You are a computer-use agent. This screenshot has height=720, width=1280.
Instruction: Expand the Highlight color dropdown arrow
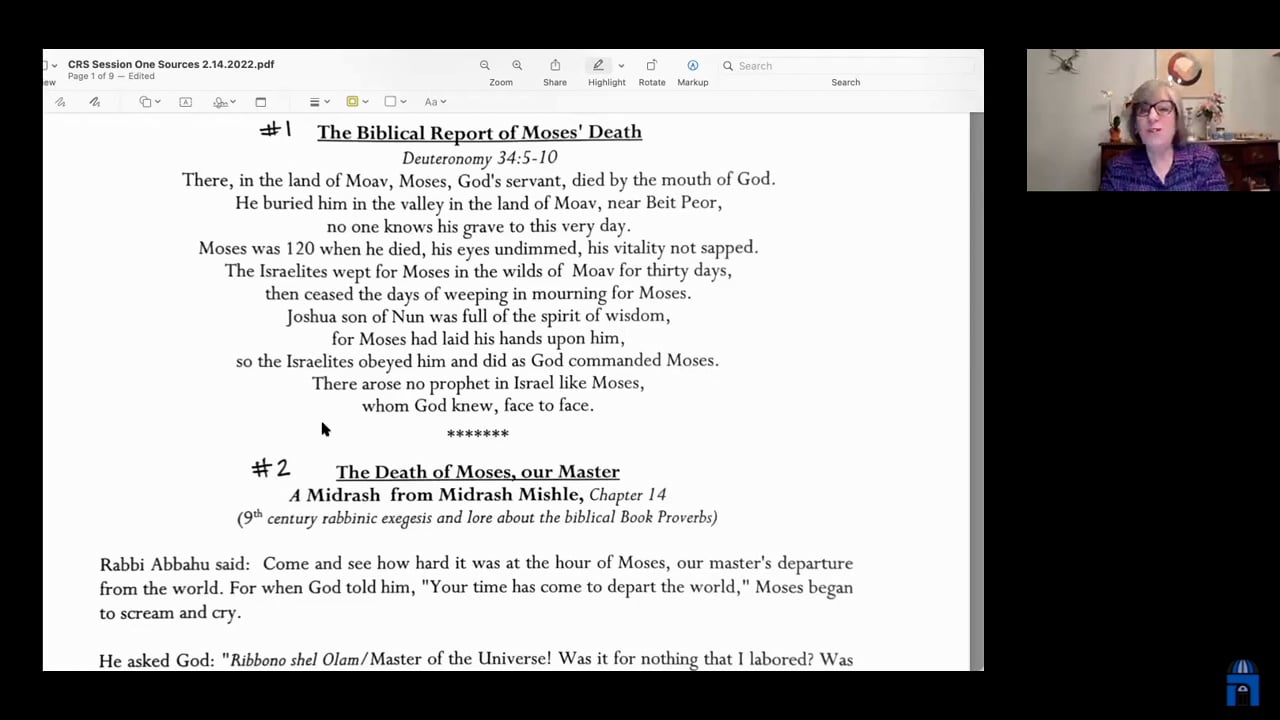[621, 66]
